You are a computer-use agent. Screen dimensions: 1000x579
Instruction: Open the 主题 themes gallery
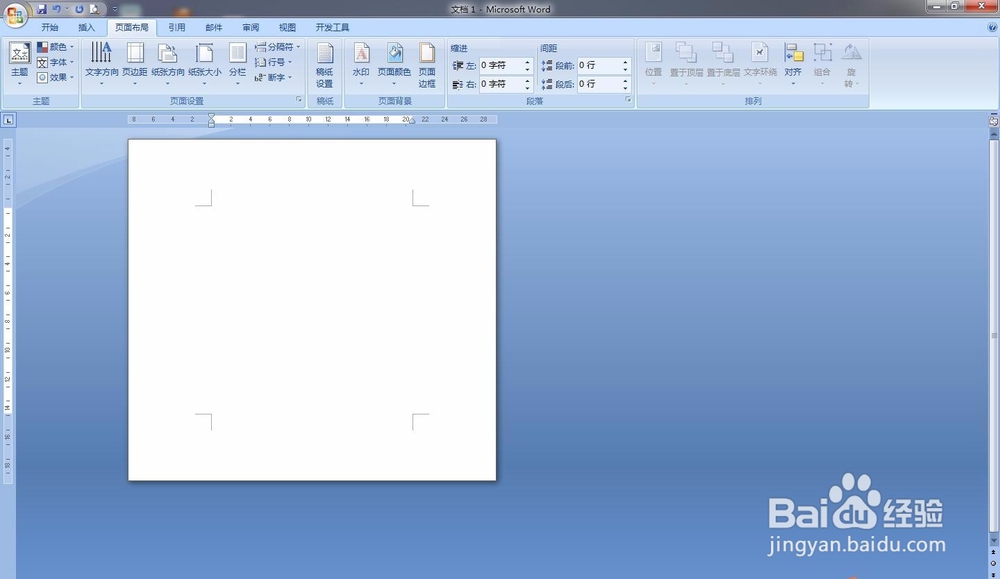pyautogui.click(x=19, y=64)
